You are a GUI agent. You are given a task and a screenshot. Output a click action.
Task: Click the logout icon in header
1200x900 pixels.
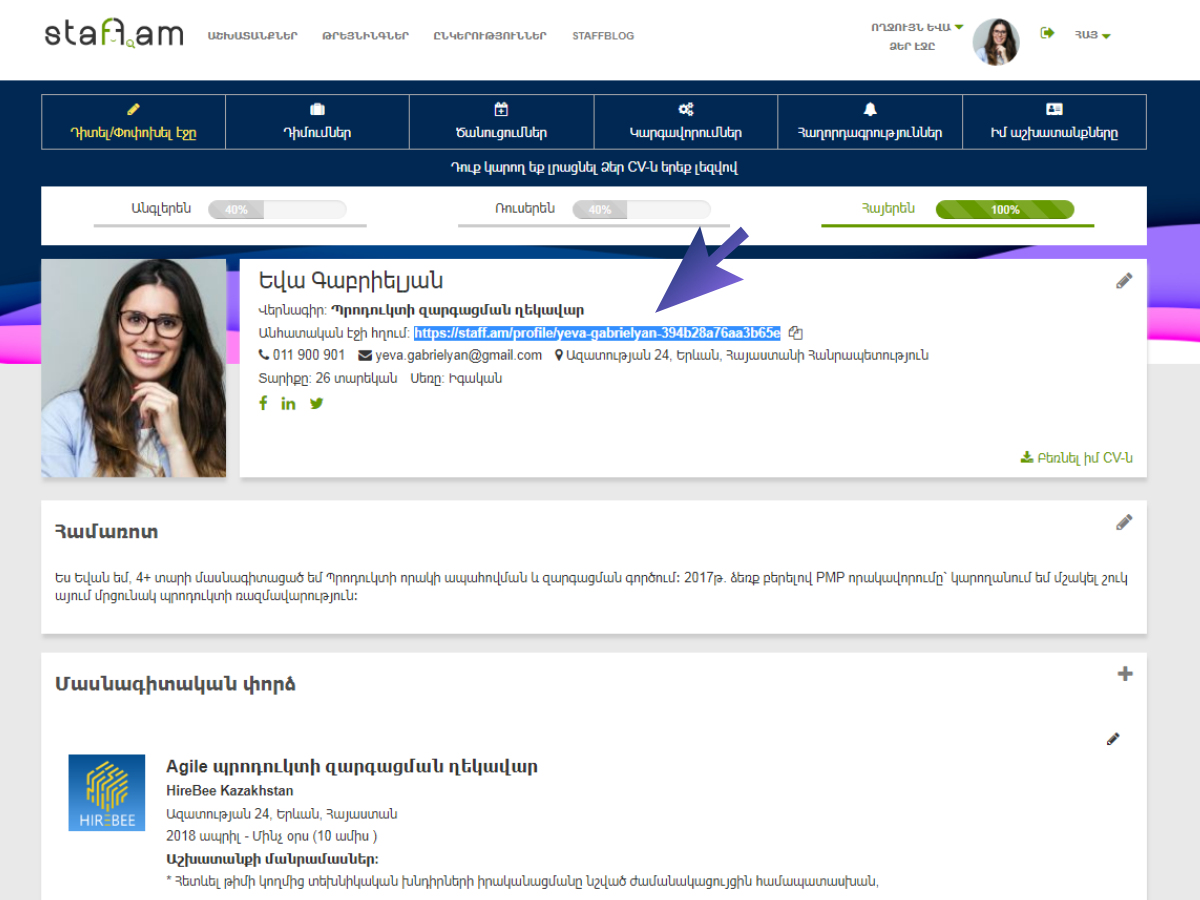point(1047,33)
